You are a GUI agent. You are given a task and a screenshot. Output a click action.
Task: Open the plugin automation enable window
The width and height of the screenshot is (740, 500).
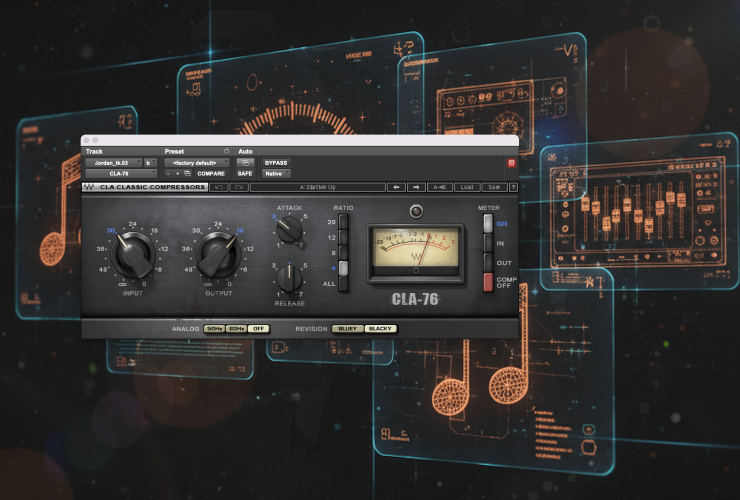245,162
